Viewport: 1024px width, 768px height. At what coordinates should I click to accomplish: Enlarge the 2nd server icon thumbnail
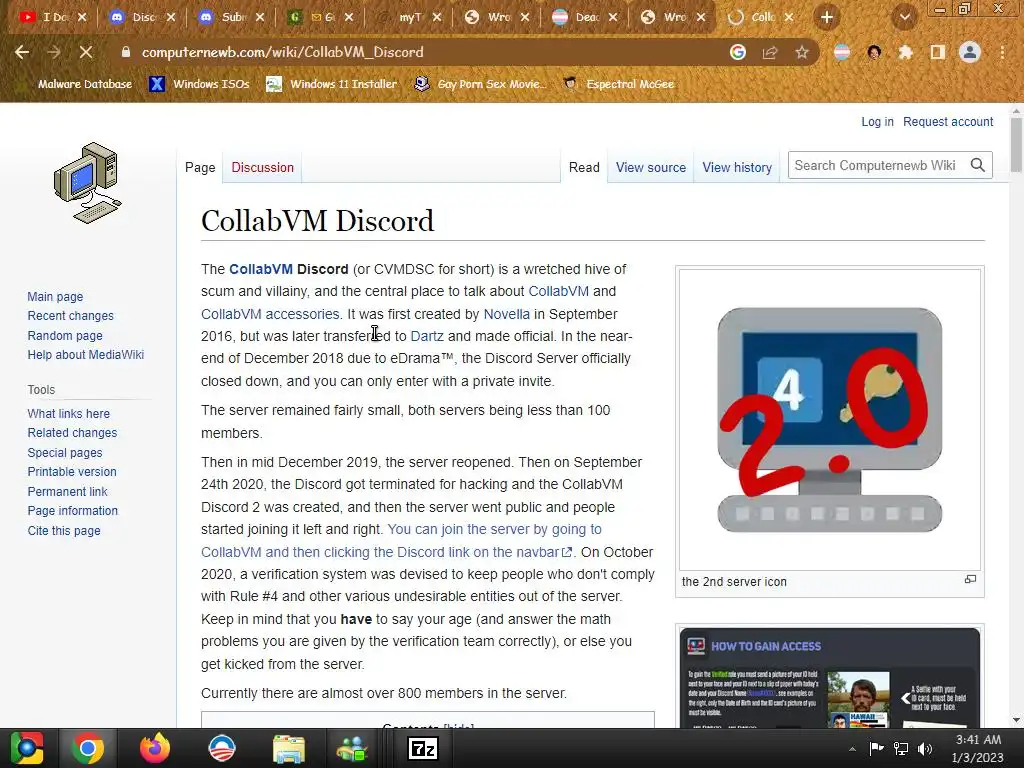pos(970,579)
